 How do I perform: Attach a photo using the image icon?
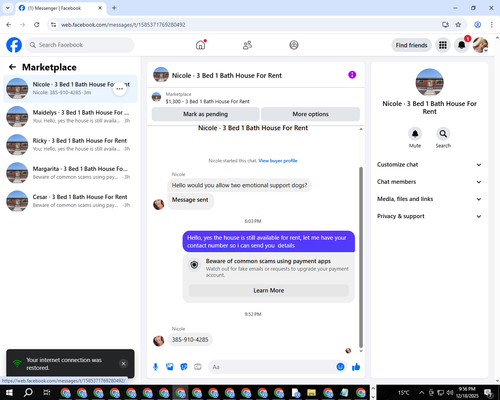pos(170,367)
